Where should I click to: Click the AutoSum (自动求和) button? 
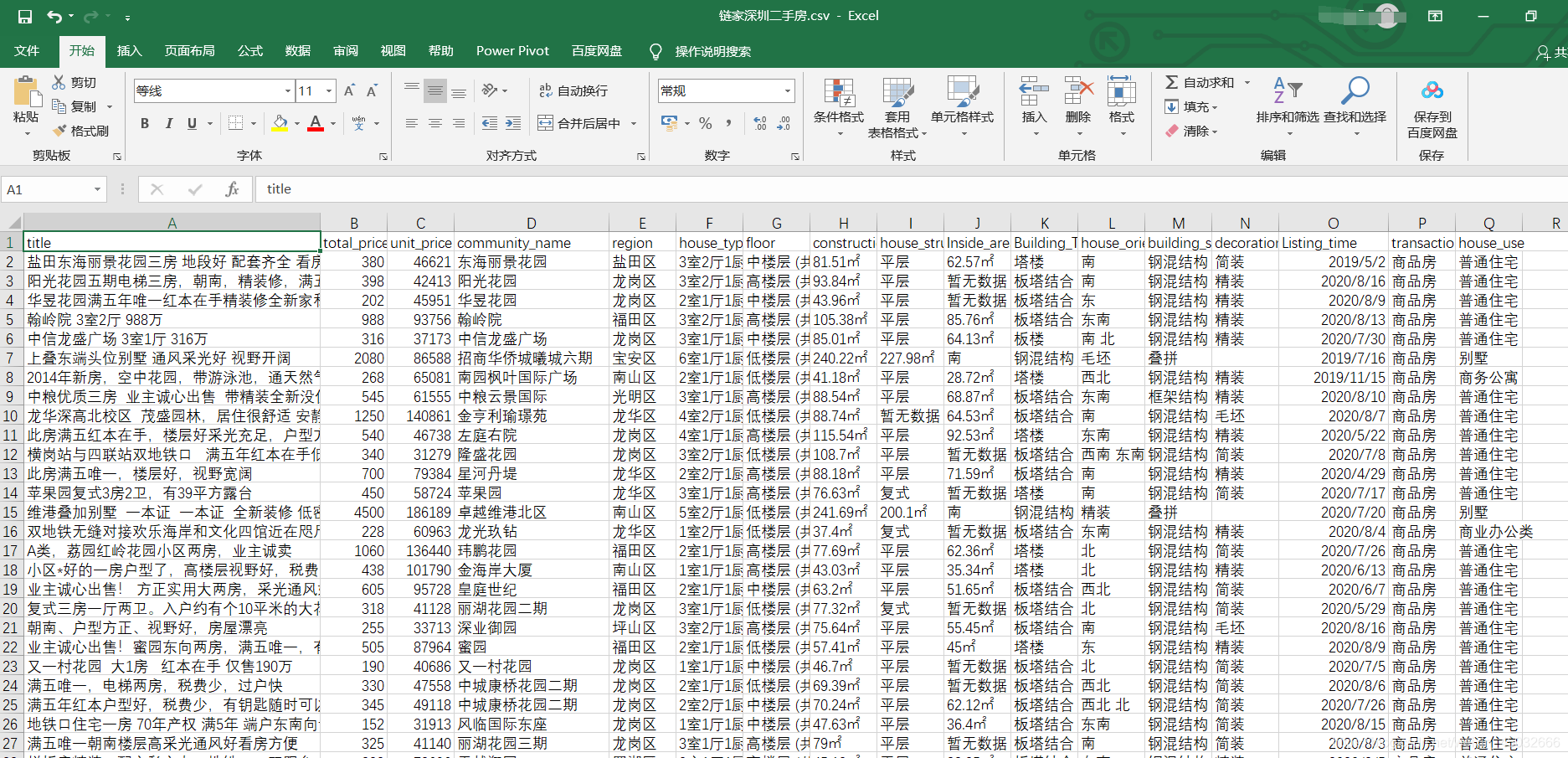(x=1200, y=82)
